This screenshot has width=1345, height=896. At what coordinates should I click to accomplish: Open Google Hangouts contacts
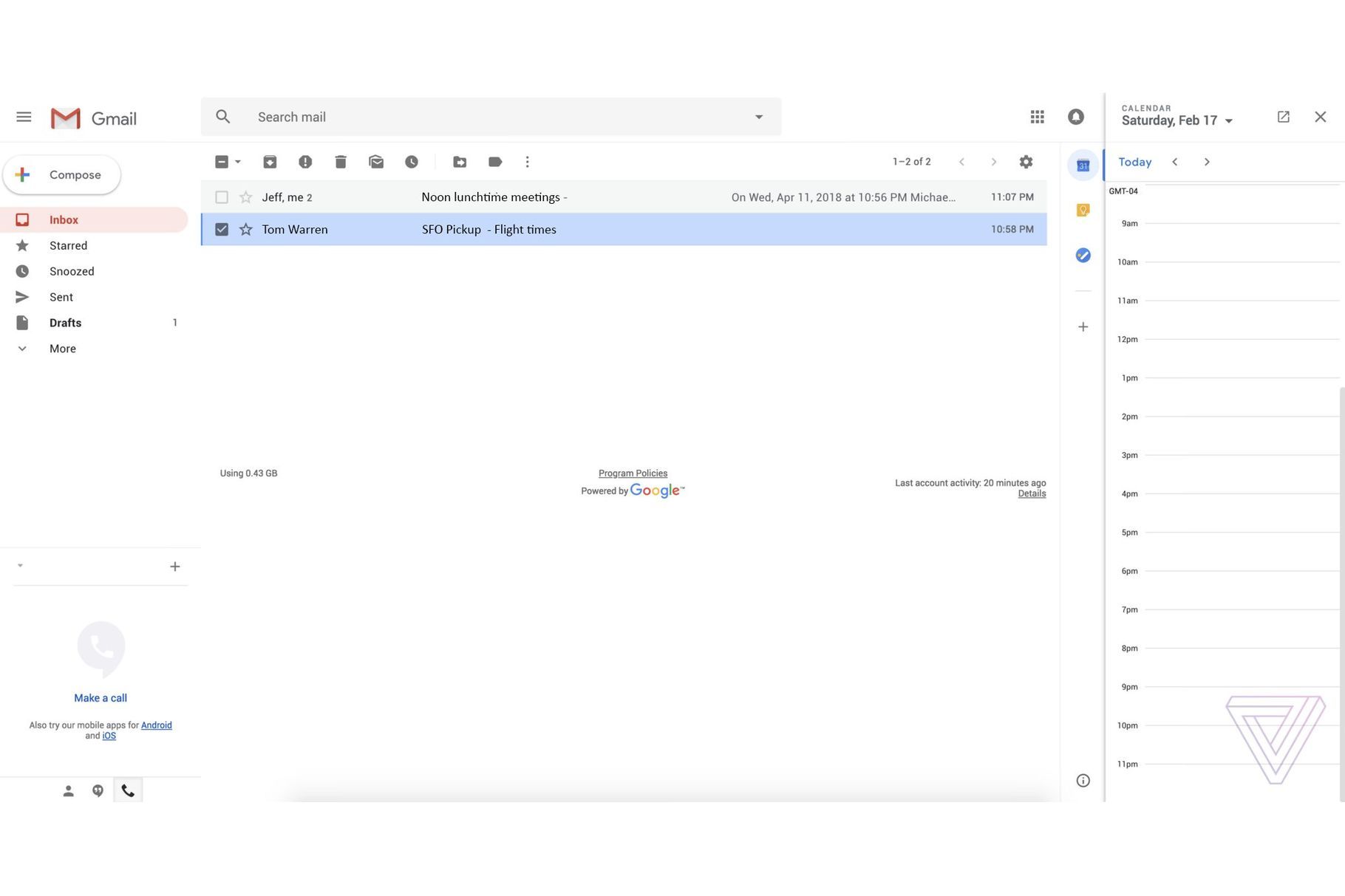tap(68, 790)
